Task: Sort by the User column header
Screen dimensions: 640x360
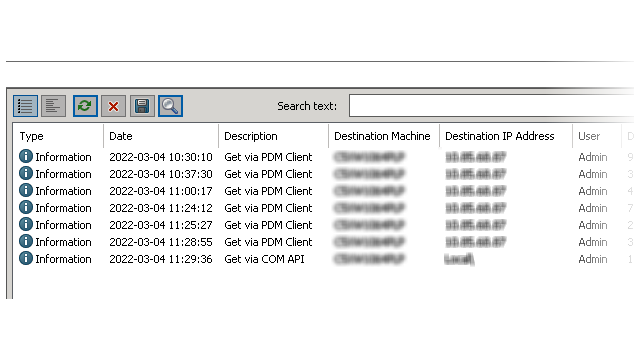Action: (x=597, y=136)
